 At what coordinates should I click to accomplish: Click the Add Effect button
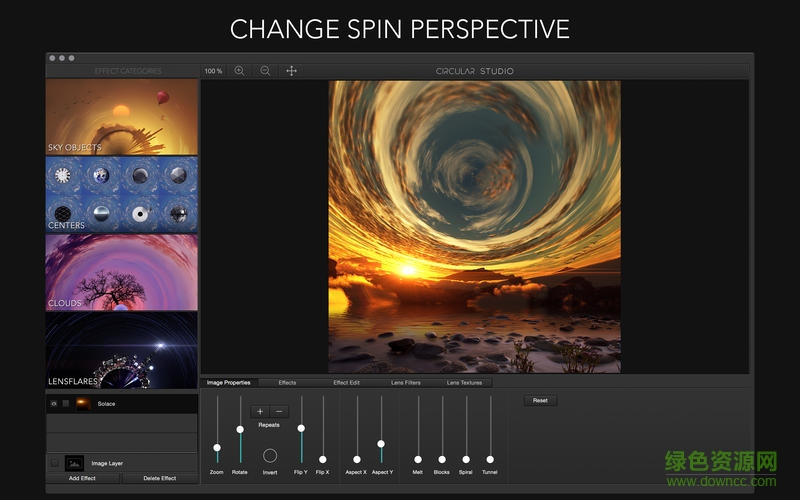[83, 479]
